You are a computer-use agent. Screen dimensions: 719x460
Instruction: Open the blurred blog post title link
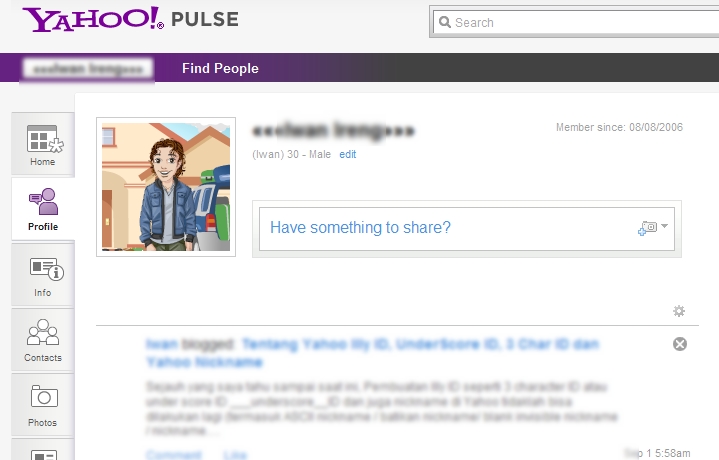[x=372, y=353]
